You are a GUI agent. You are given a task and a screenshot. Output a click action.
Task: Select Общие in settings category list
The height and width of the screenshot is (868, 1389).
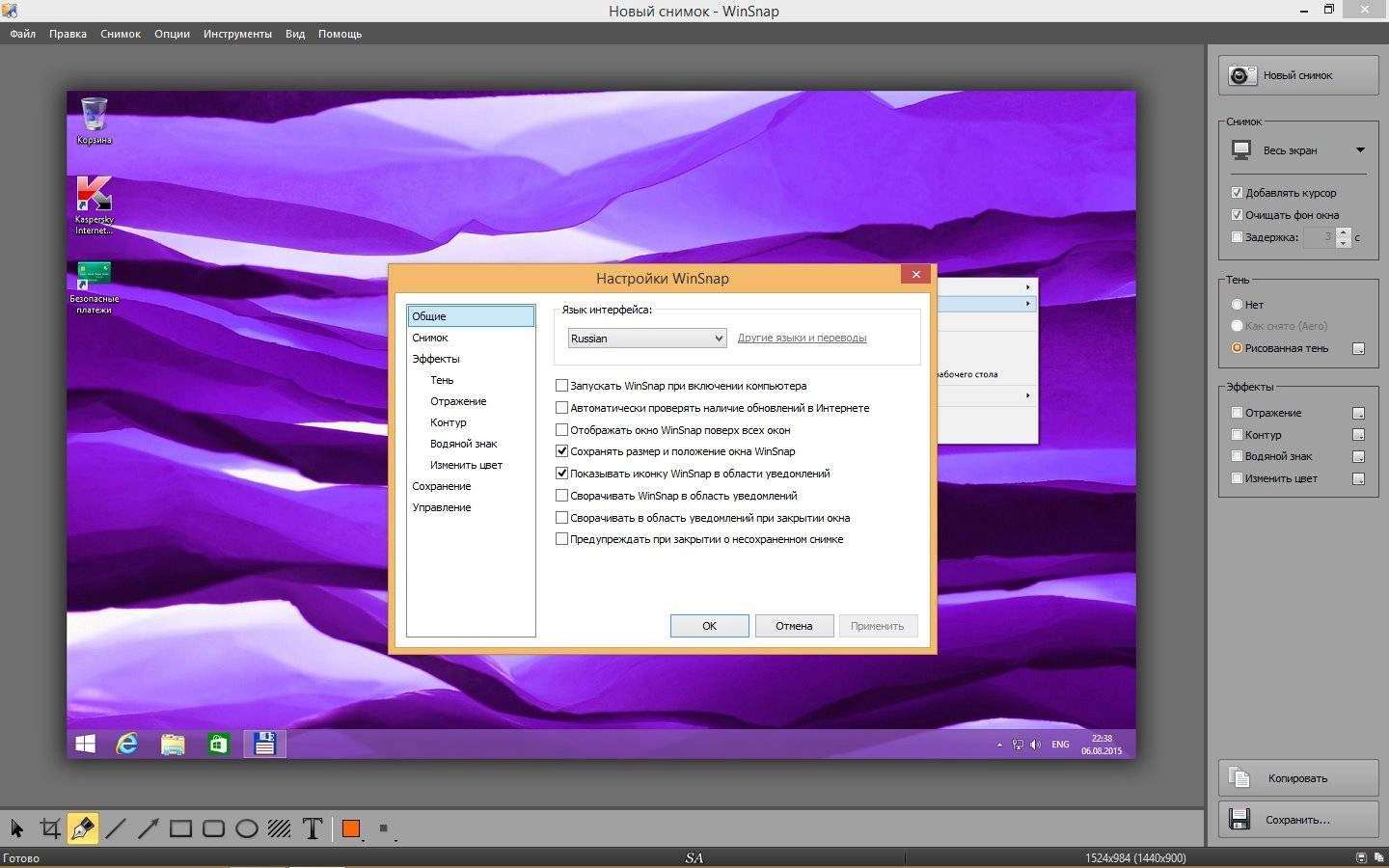[x=471, y=316]
